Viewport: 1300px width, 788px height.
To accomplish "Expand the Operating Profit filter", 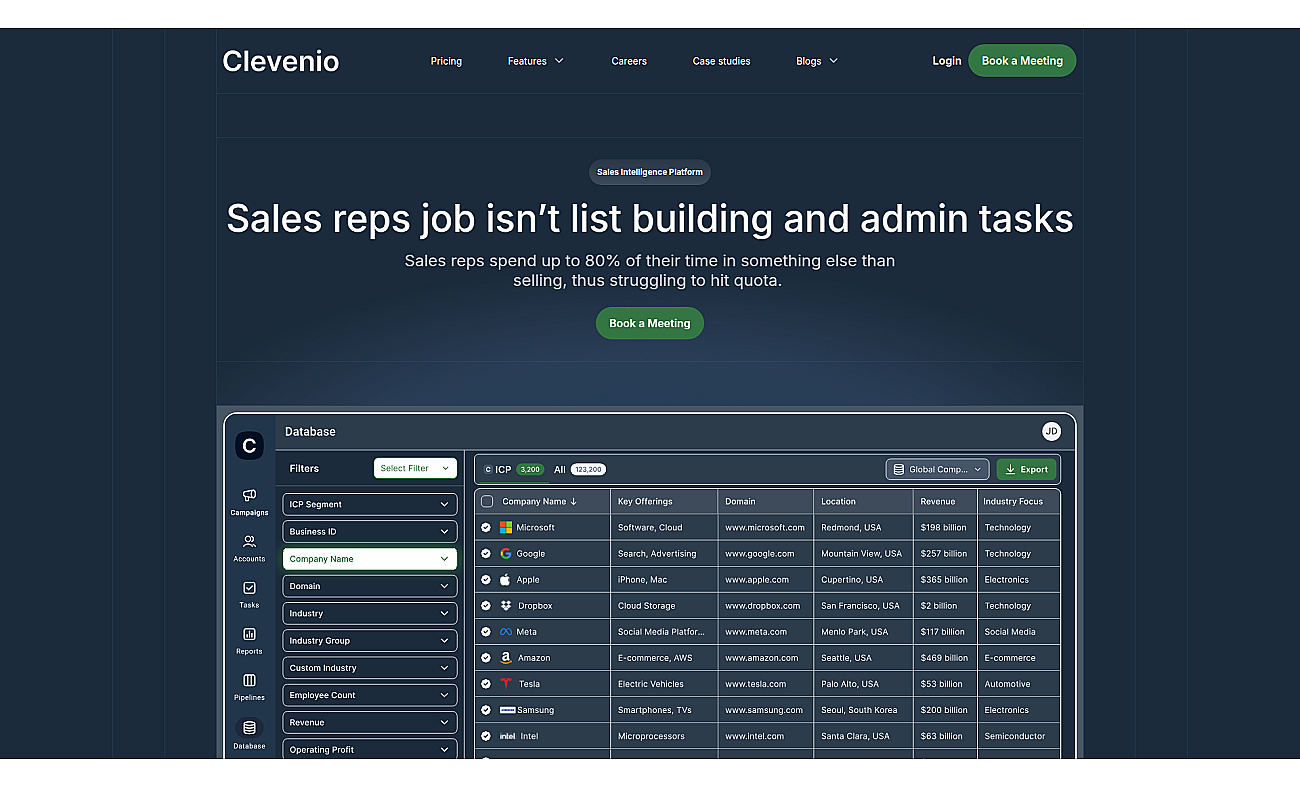I will coord(370,749).
